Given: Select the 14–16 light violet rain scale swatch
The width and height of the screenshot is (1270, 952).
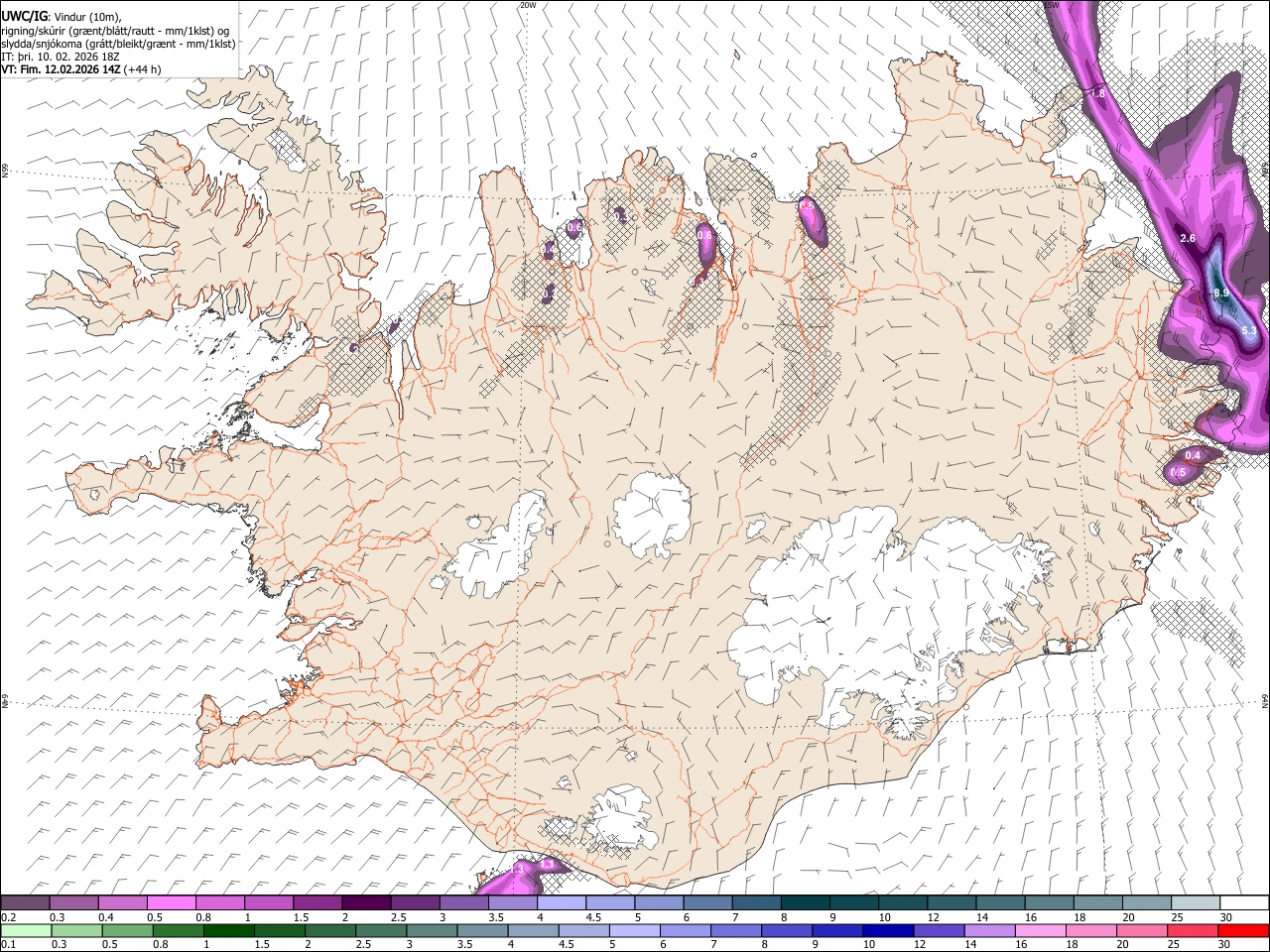Looking at the screenshot, I should tap(988, 930).
